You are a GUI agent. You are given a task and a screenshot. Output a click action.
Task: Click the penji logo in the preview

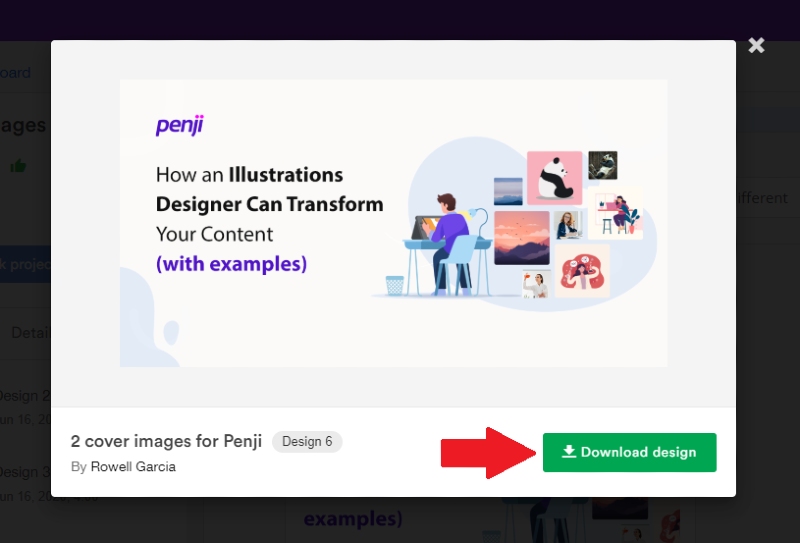180,125
